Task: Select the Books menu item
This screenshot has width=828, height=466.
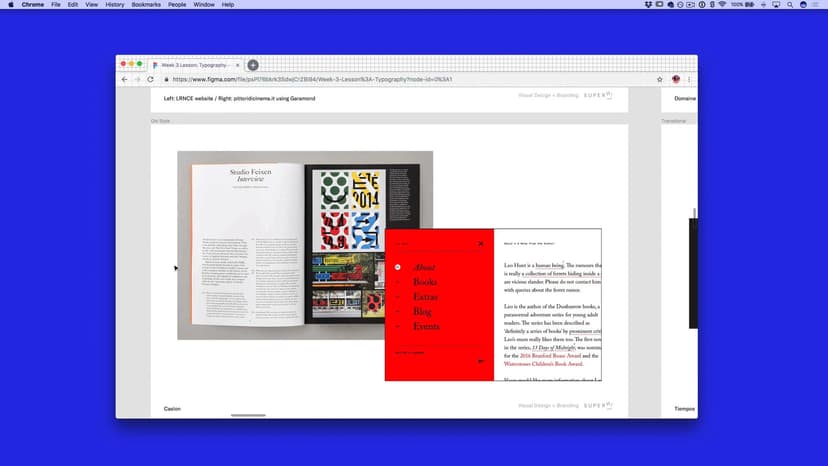Action: click(425, 282)
